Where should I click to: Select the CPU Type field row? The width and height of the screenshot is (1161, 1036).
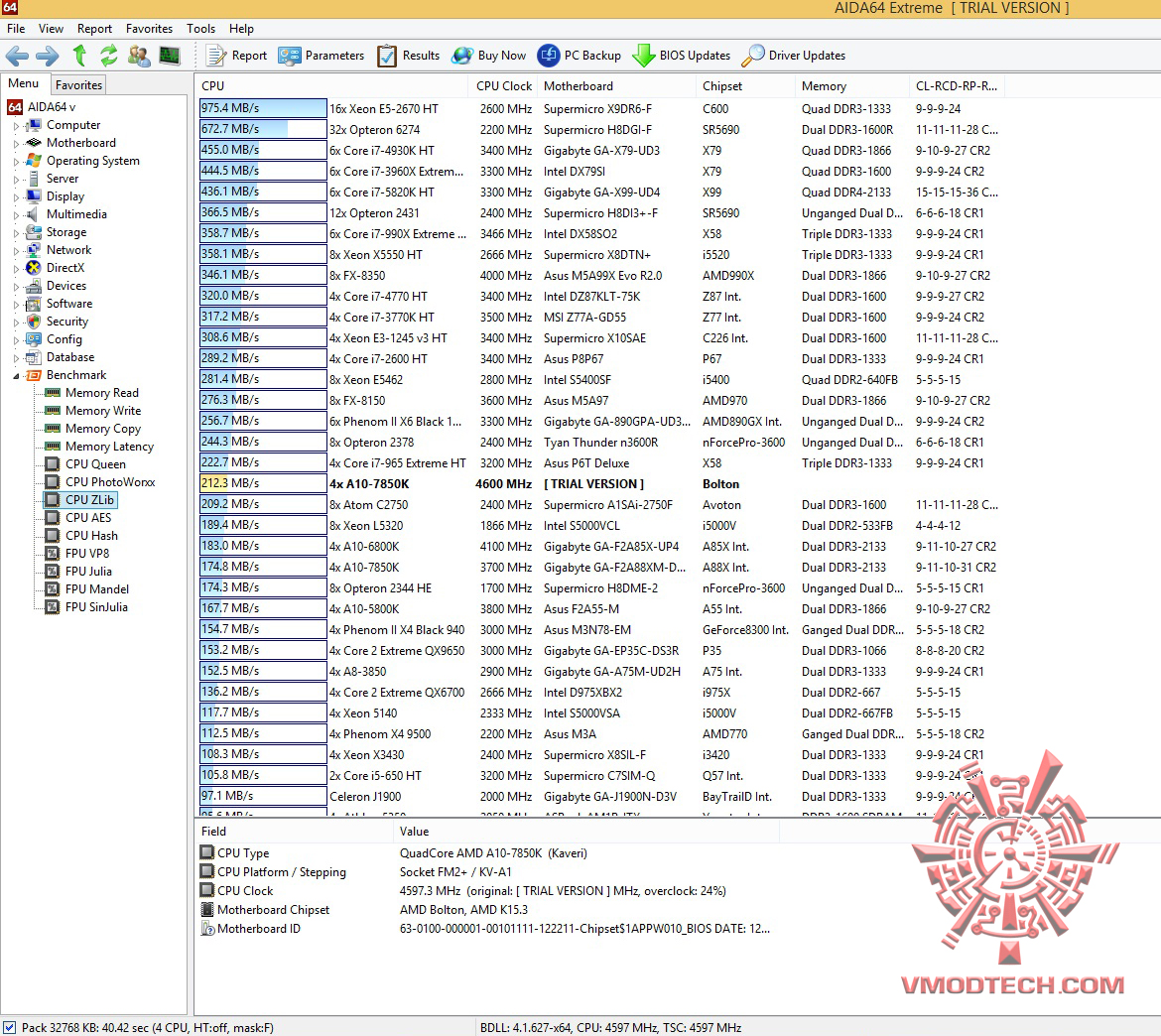(x=488, y=853)
